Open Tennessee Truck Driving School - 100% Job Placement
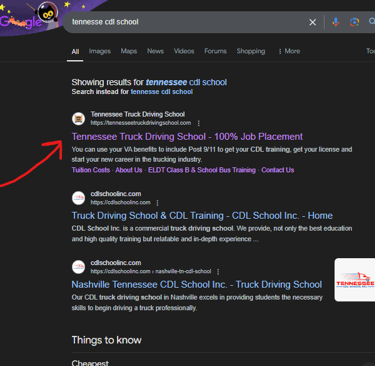 187,137
